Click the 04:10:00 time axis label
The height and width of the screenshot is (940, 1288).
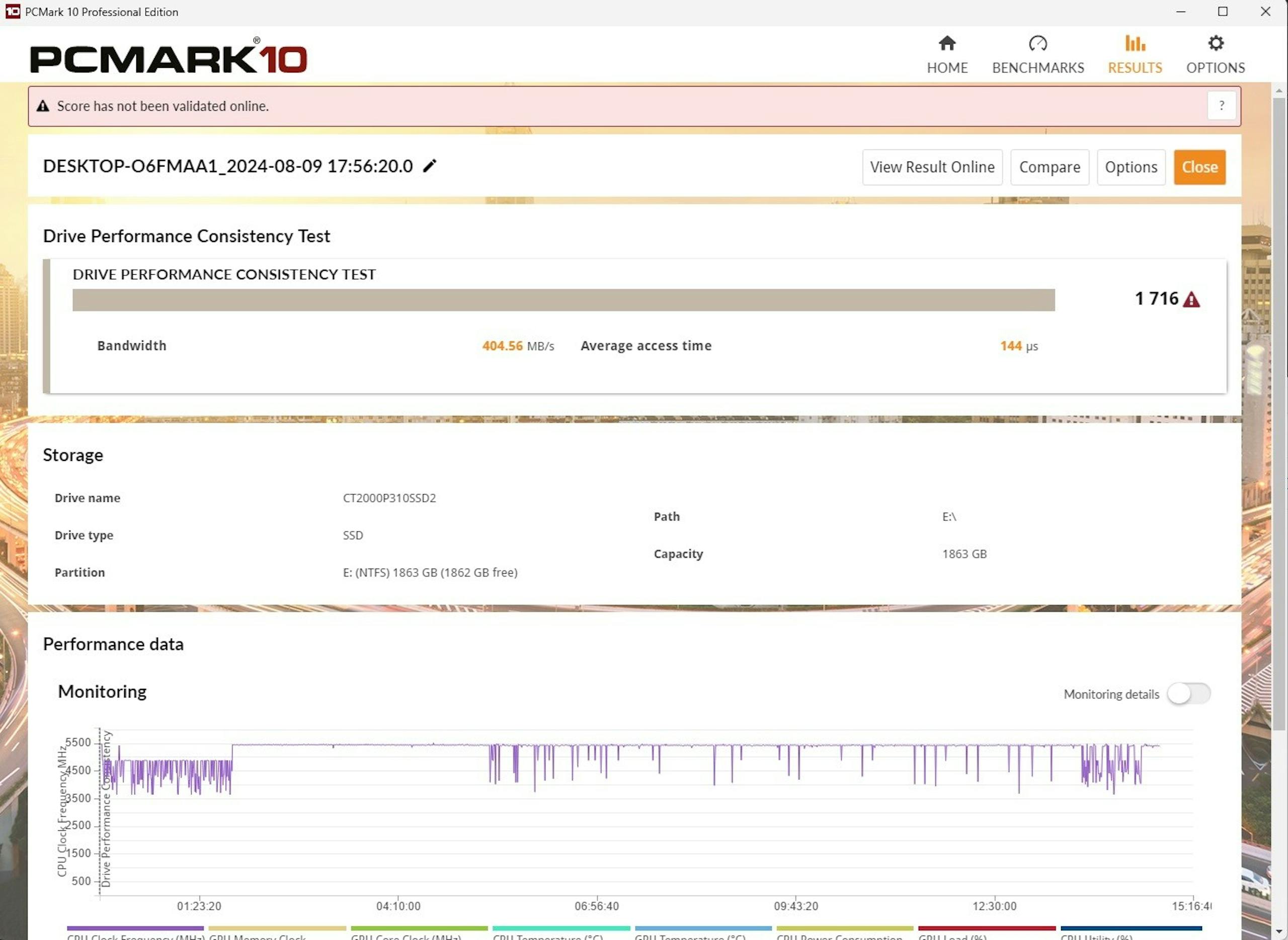pos(397,906)
